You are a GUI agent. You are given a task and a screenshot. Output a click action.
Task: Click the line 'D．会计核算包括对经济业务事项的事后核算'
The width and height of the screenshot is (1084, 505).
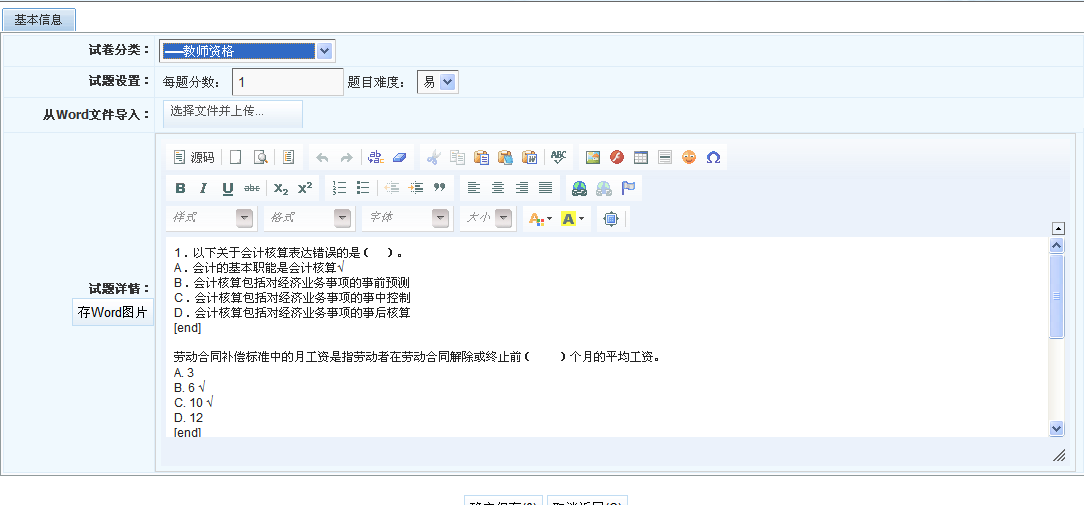[x=292, y=313]
